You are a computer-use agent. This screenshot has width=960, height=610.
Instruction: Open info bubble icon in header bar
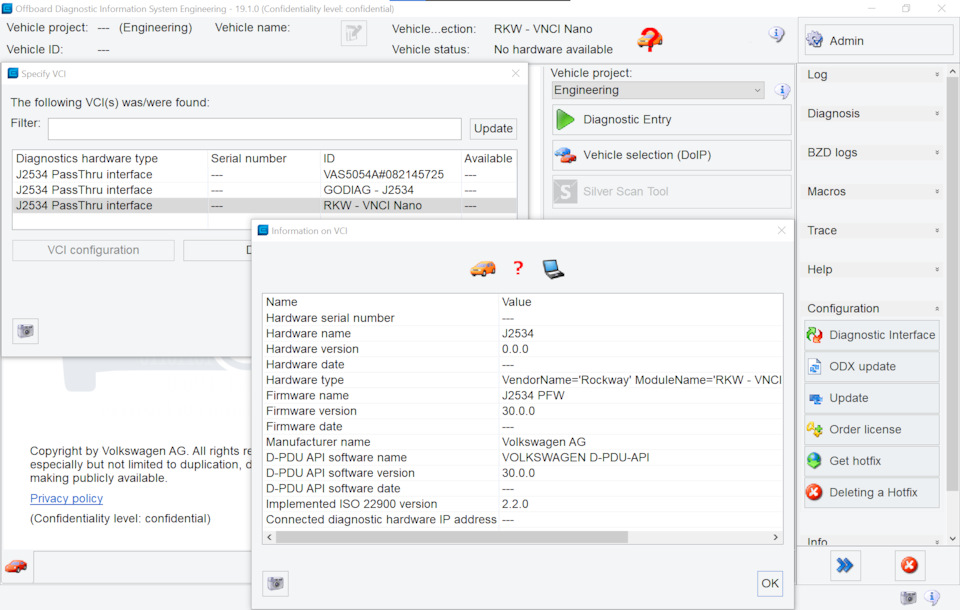pyautogui.click(x=776, y=34)
